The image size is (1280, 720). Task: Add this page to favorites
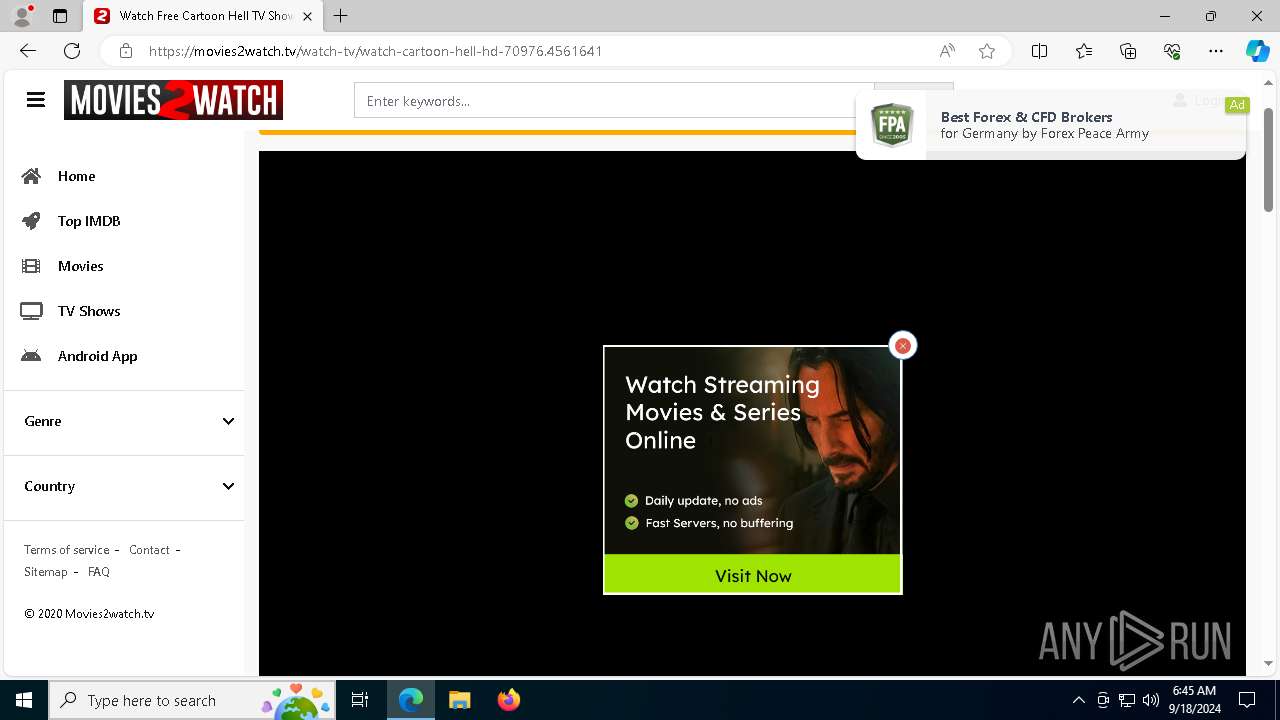(x=987, y=51)
